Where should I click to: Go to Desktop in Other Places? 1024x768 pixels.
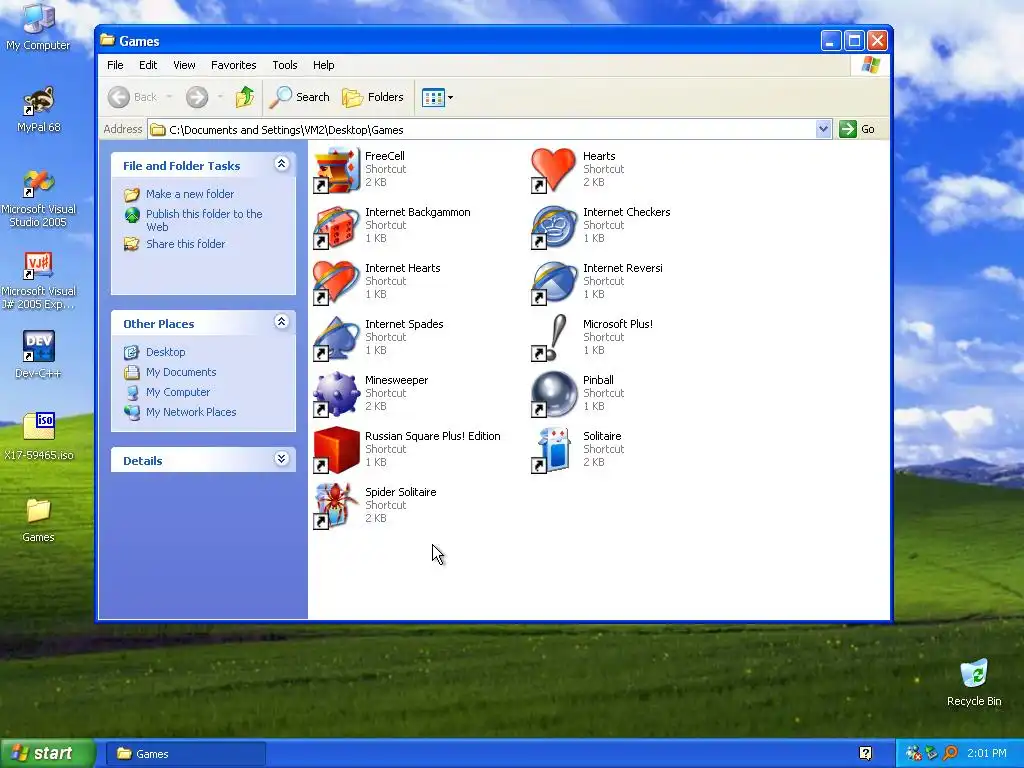pos(165,352)
